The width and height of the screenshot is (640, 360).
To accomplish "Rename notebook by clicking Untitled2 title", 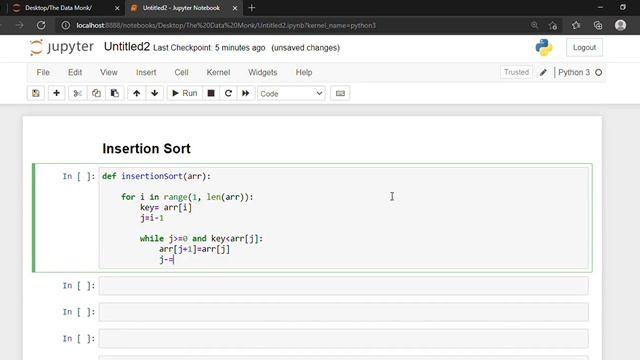I will (127, 47).
